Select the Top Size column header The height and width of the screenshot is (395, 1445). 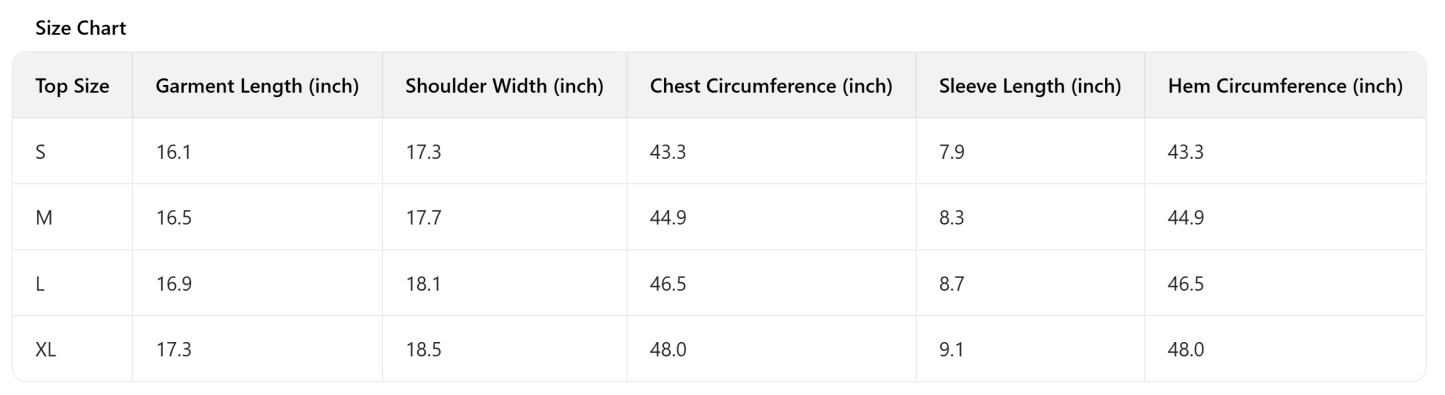coord(72,86)
